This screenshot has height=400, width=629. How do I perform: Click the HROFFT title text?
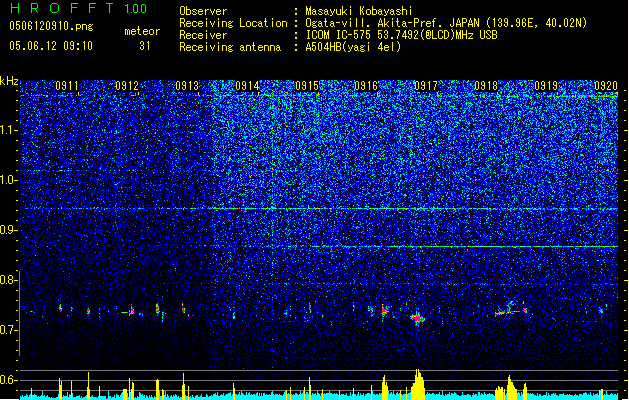[x=62, y=8]
